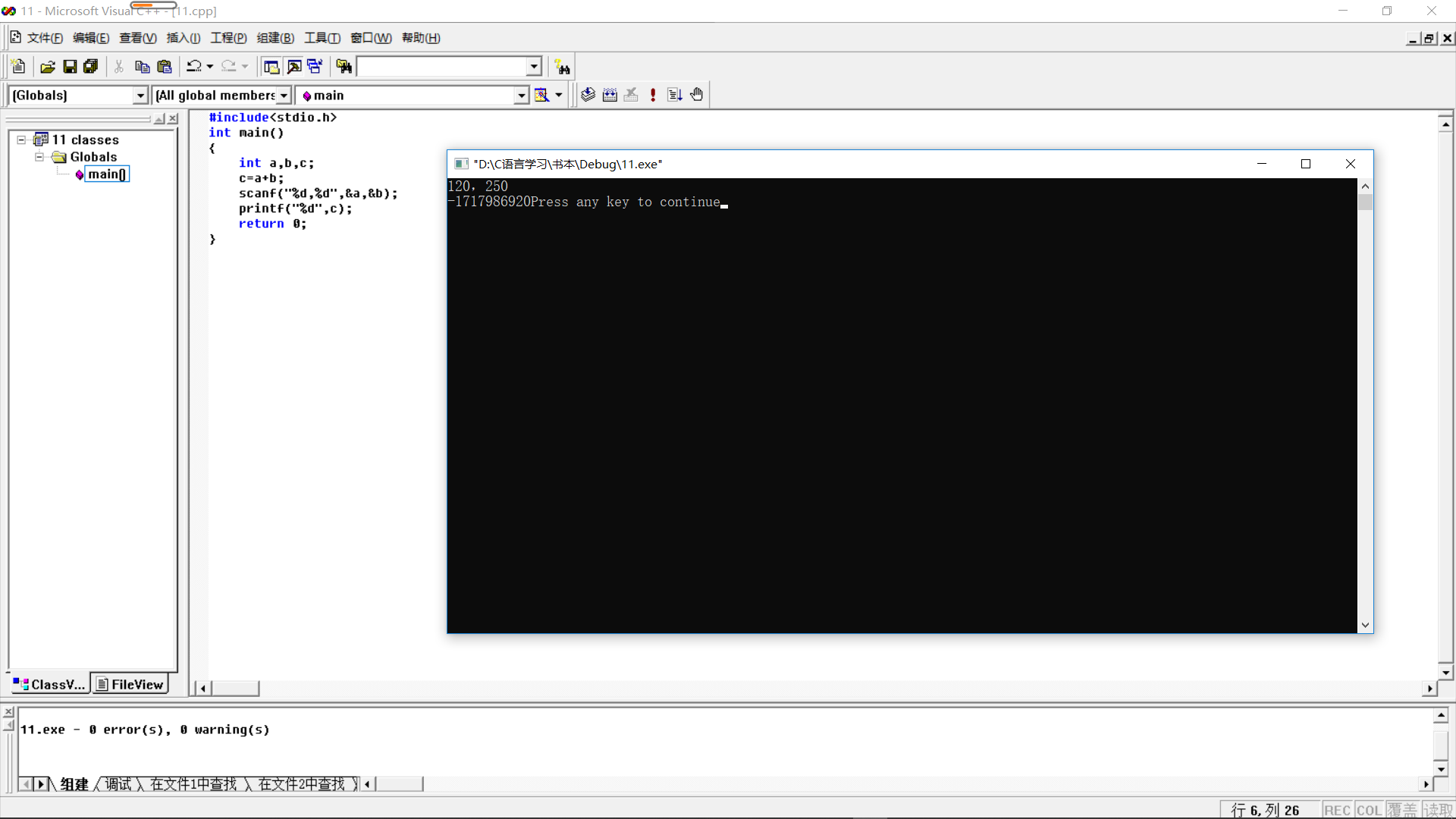Viewport: 1456px width, 819px height.
Task: Click the Find in Files binoculars icon
Action: [x=344, y=67]
